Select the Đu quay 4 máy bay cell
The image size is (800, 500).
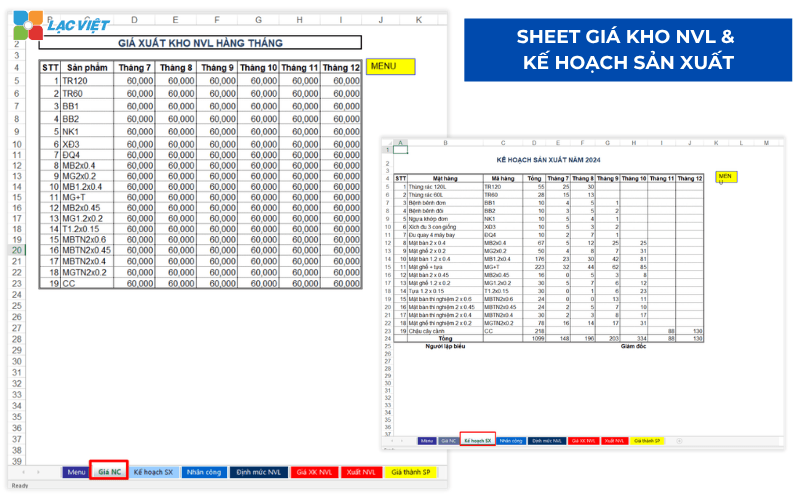tap(445, 235)
